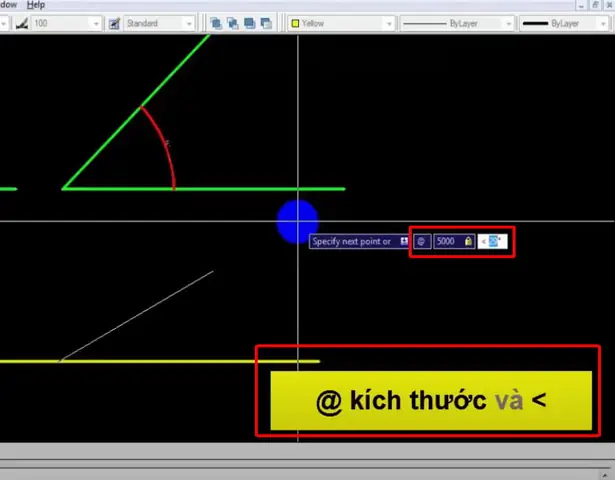This screenshot has width=615, height=480.
Task: Click the Dimension Style icon beside 100
Action: tap(22, 24)
